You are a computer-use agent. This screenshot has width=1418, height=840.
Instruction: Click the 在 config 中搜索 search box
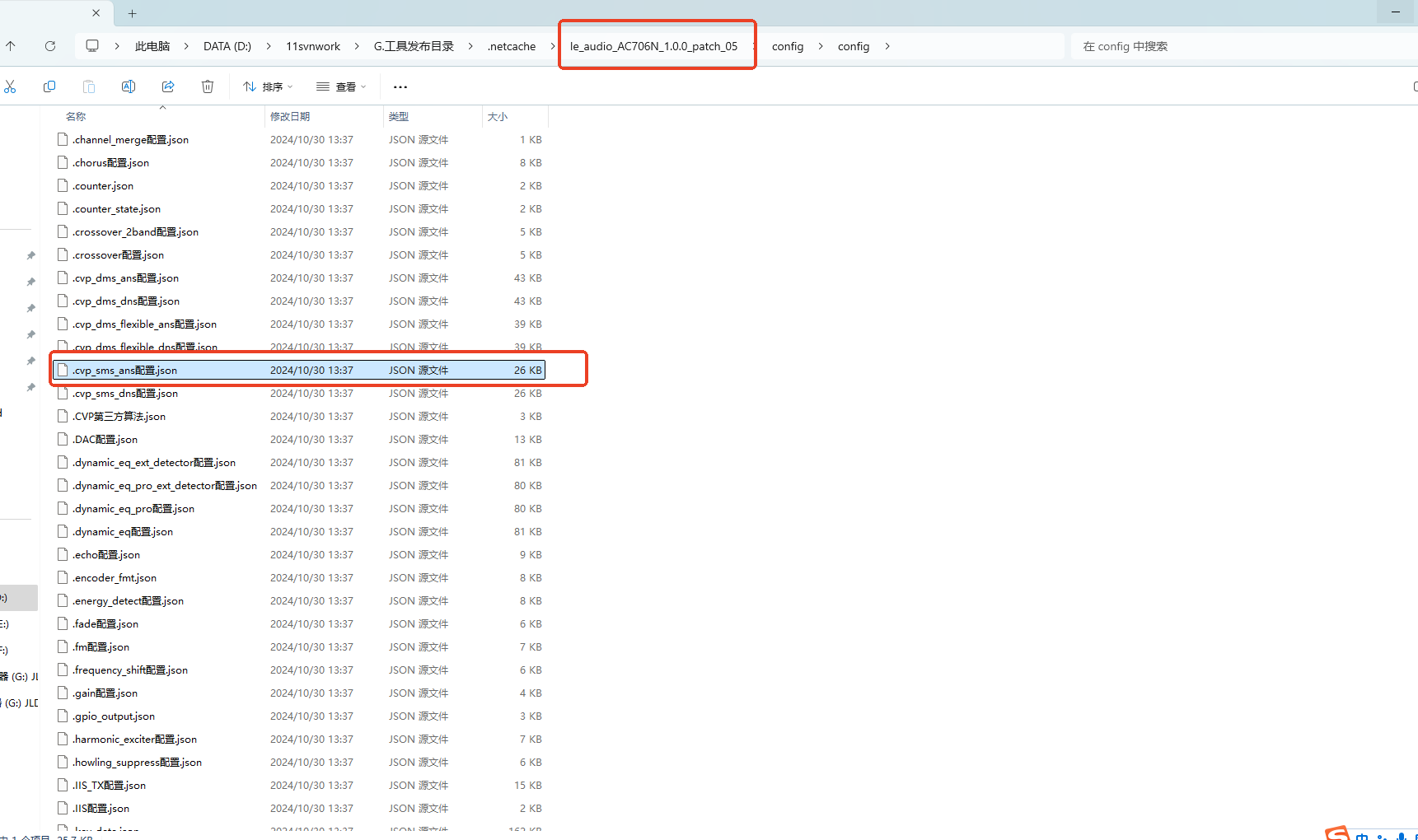(x=1244, y=46)
